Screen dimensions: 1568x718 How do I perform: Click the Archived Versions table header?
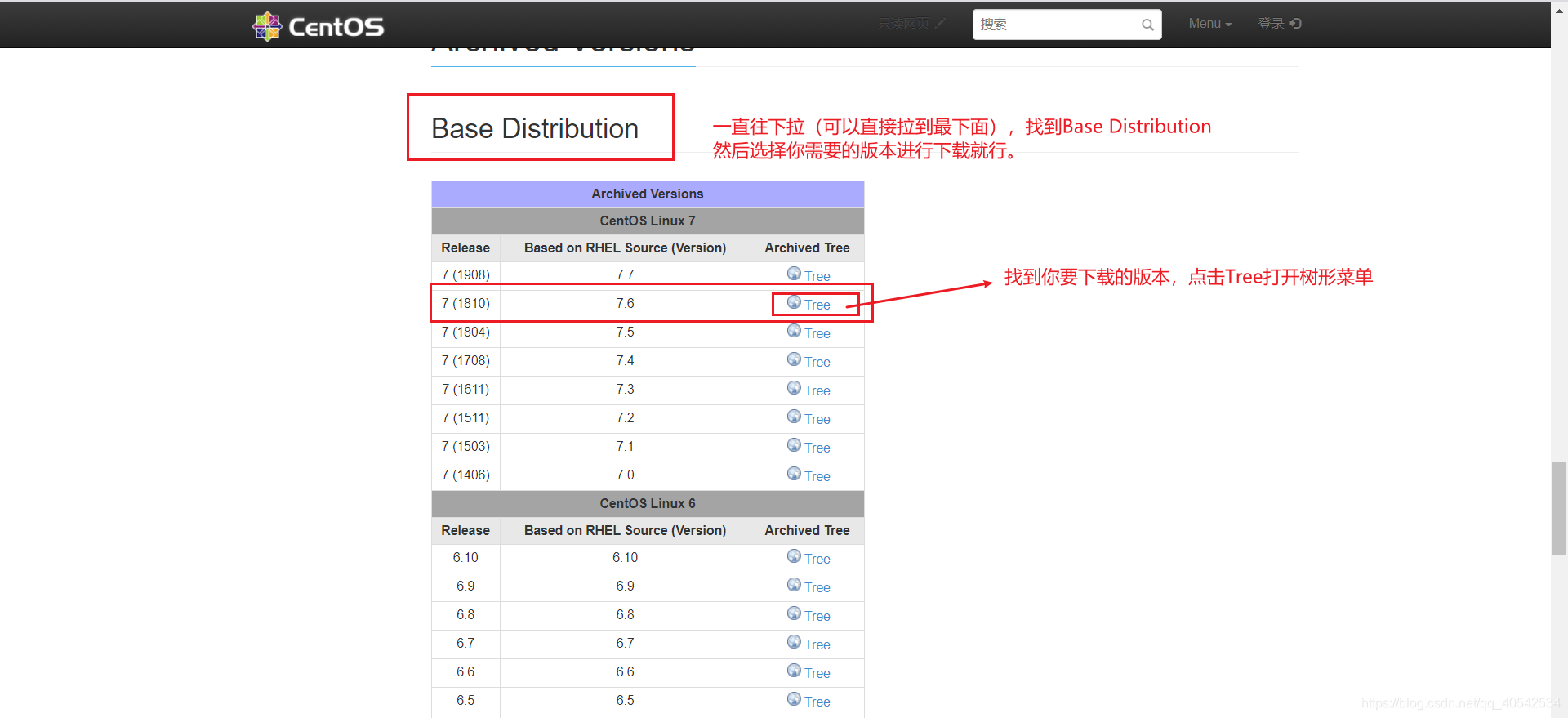(648, 194)
